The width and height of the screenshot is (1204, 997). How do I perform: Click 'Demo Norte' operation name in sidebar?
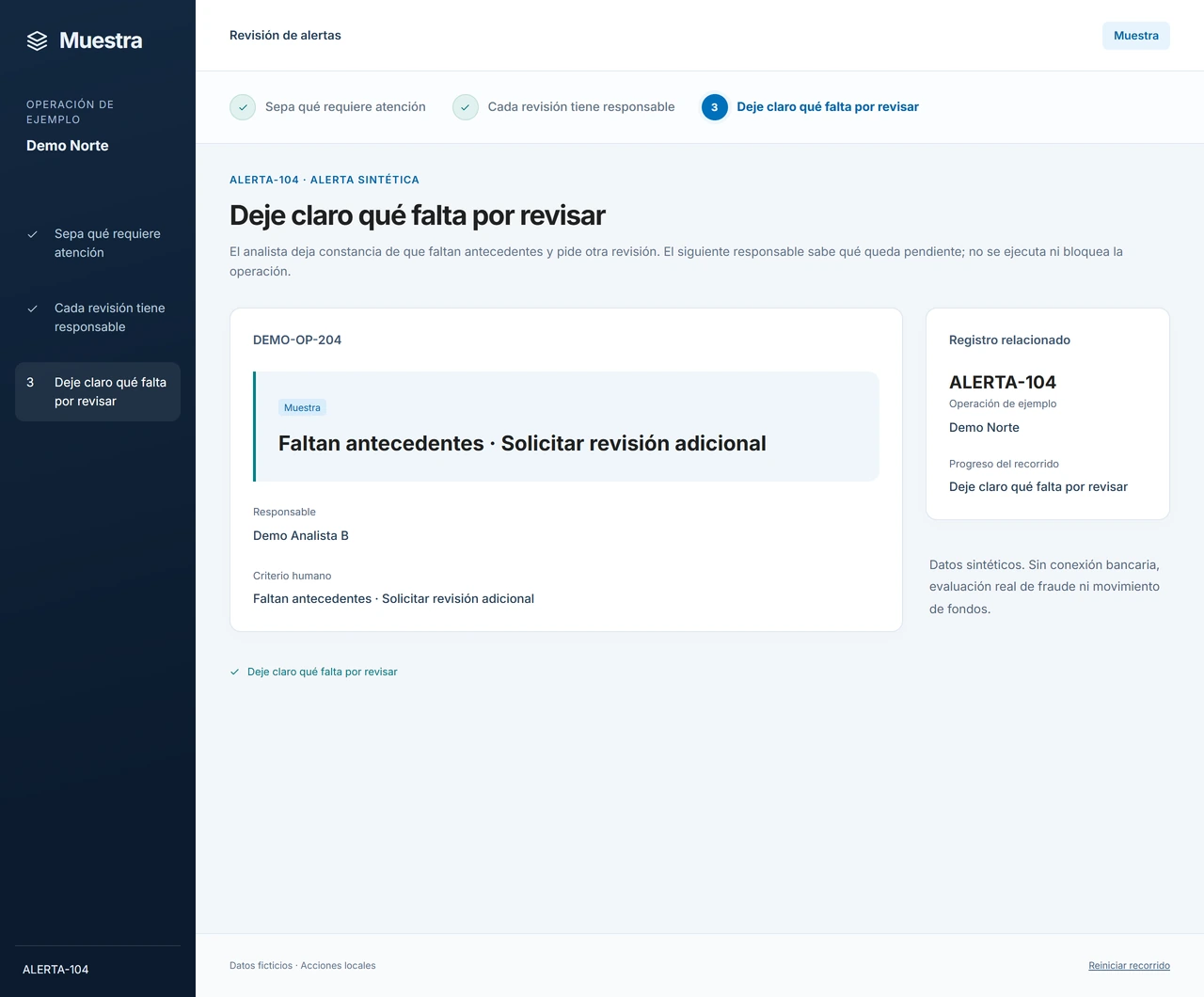point(68,146)
